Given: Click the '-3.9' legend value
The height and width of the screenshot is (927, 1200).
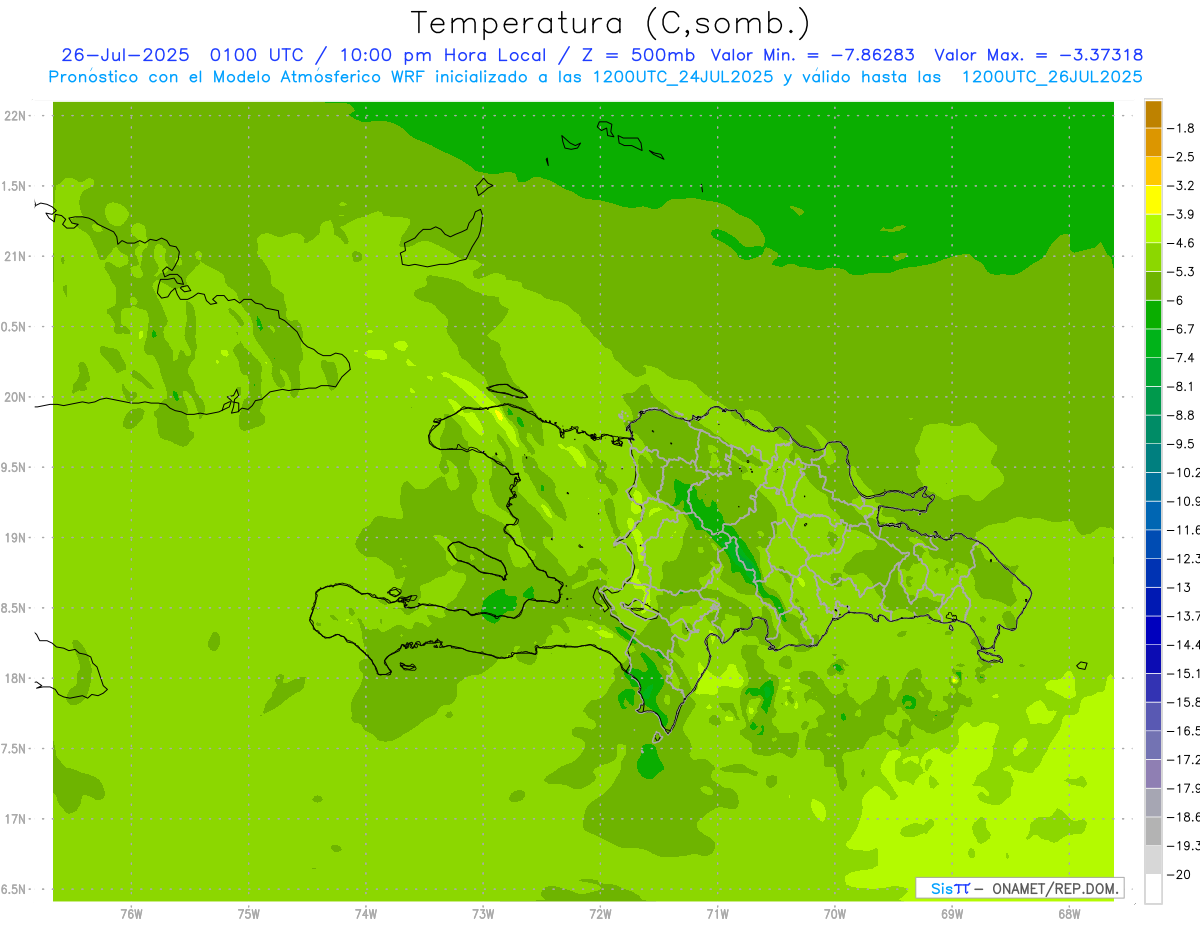Looking at the screenshot, I should [x=1182, y=214].
